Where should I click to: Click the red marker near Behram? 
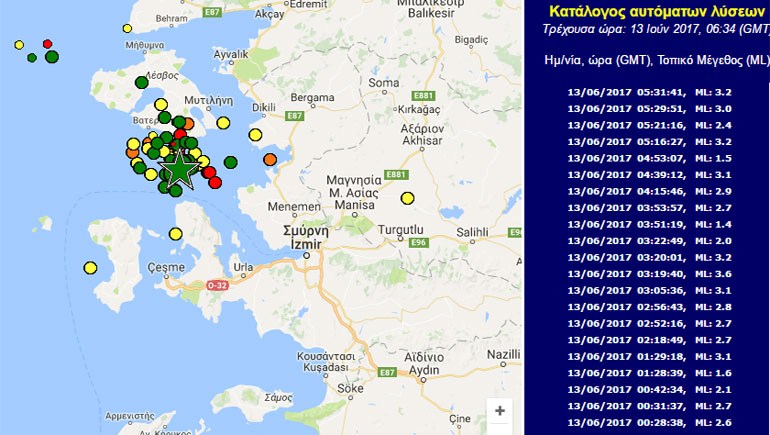tap(48, 44)
